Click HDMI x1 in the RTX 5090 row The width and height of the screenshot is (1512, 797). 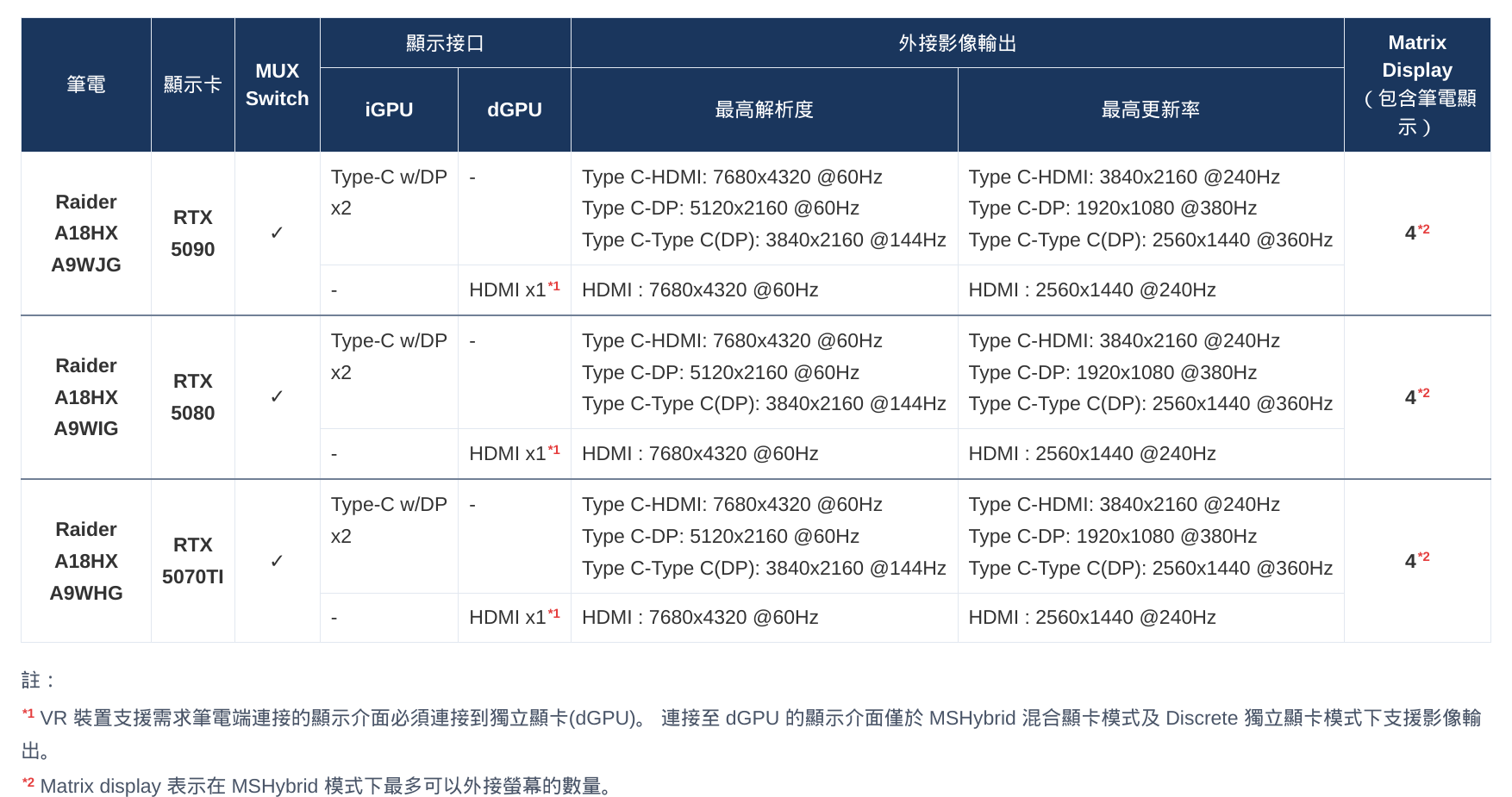pos(515,290)
